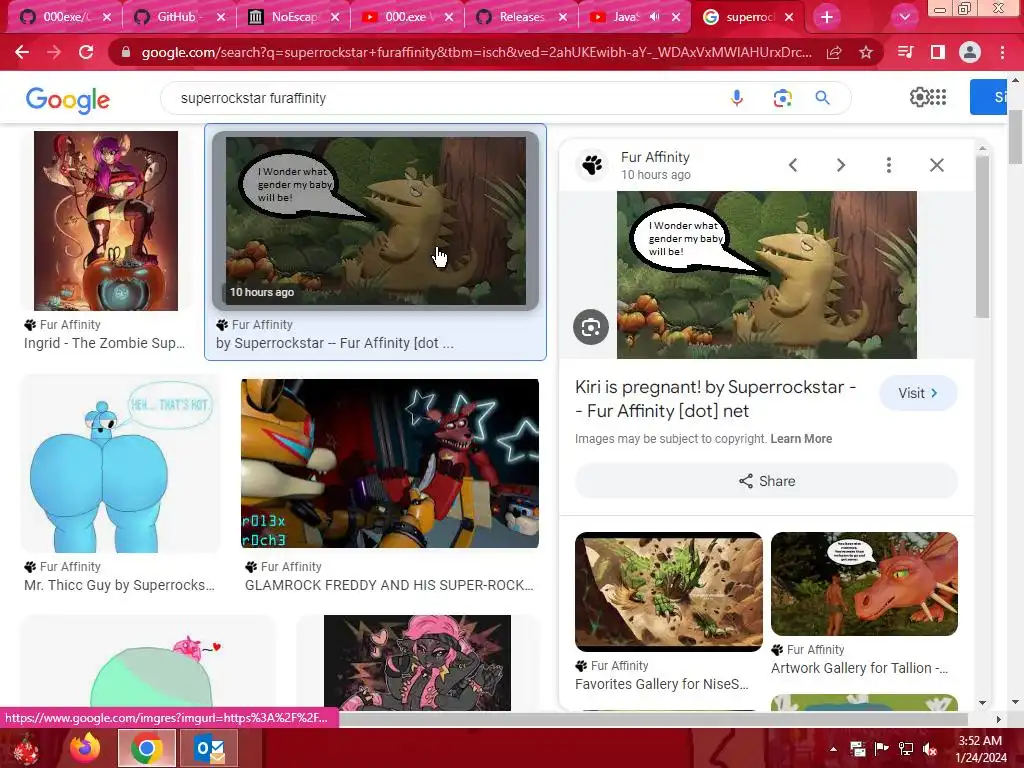Screen dimensions: 1024x768
Task: Open the Ingrid Zombie thumbnail
Action: [x=106, y=221]
